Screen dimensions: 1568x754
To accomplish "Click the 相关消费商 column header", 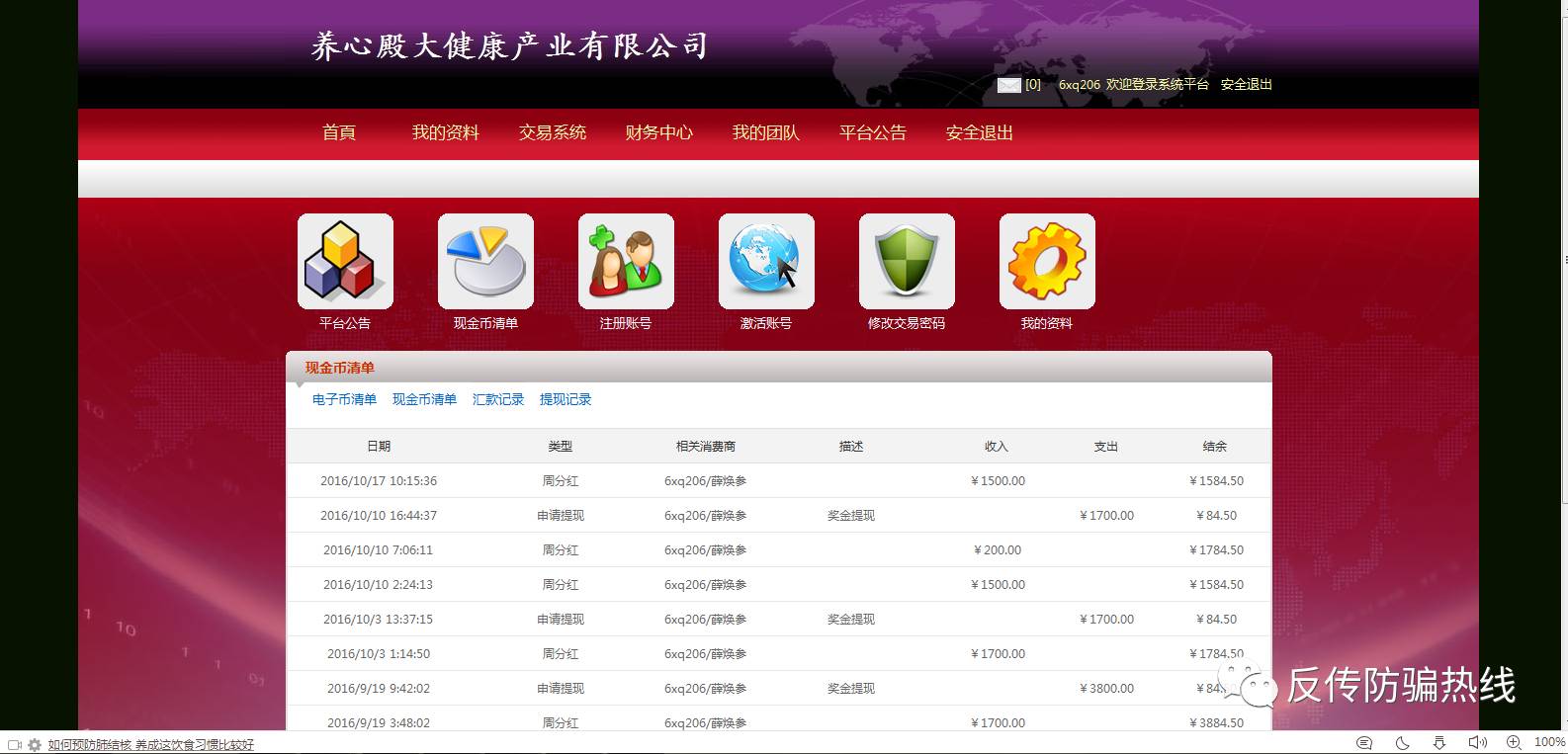I will click(706, 447).
